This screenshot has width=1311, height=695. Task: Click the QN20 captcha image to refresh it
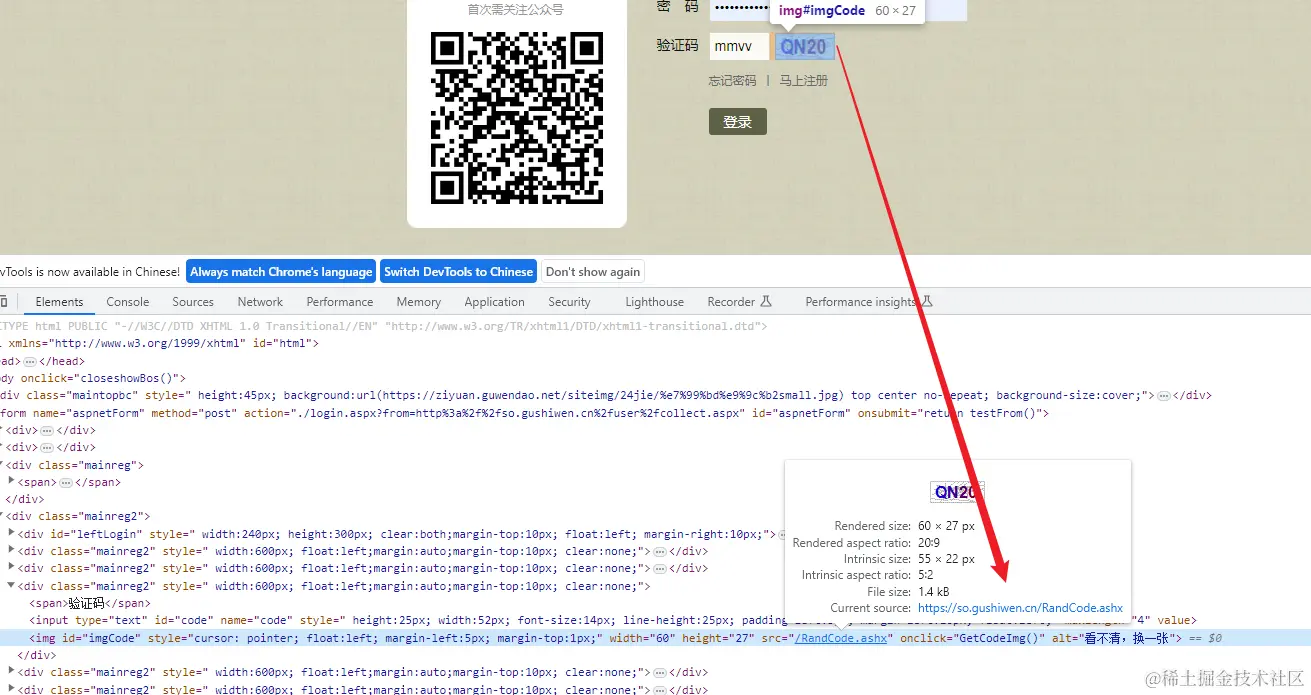(804, 46)
